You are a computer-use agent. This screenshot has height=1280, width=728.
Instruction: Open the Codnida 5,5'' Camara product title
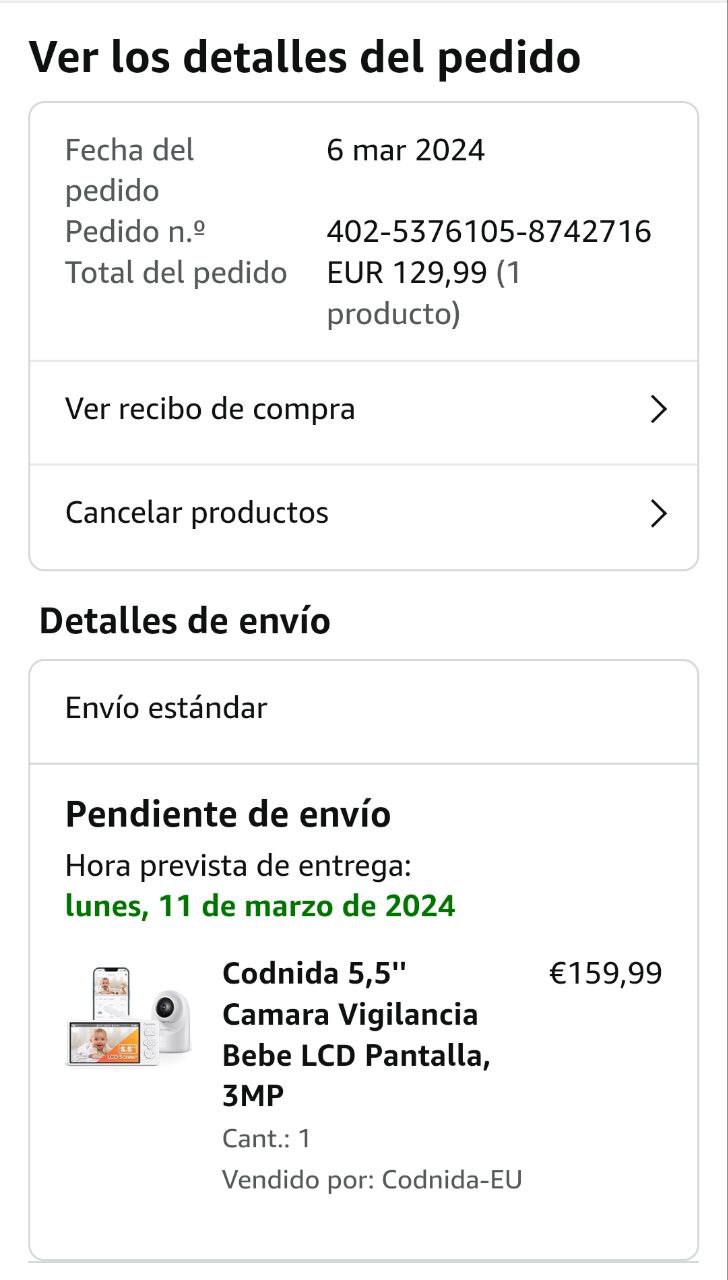click(x=356, y=1035)
